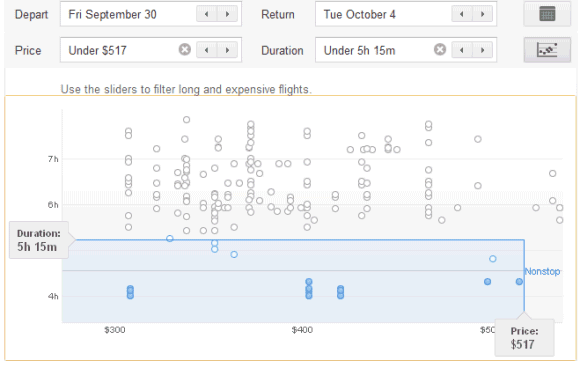Move the return date to the next day
The height and width of the screenshot is (368, 580).
coord(482,14)
